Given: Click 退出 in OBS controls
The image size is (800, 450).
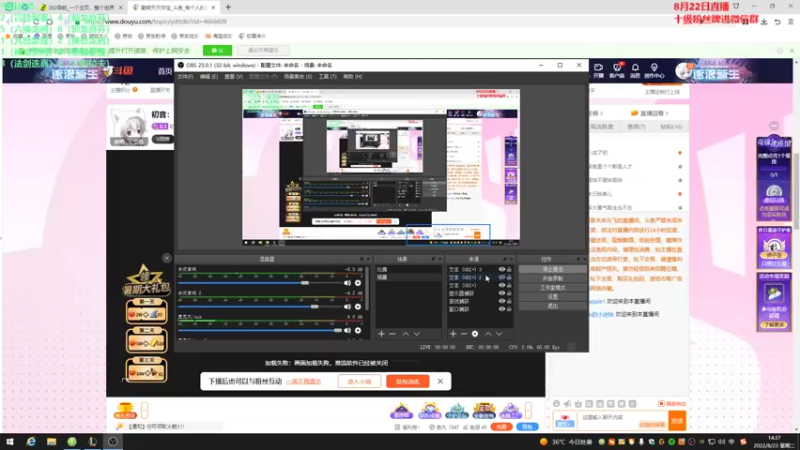Looking at the screenshot, I should pyautogui.click(x=553, y=306).
